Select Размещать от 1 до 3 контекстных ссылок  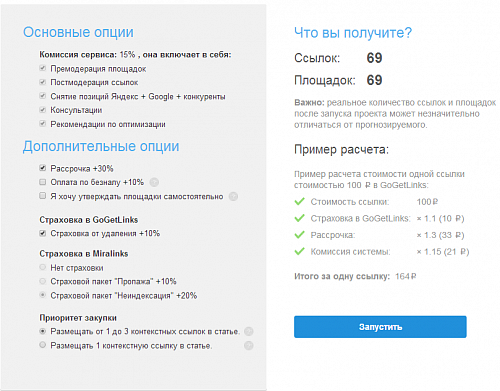pos(42,331)
